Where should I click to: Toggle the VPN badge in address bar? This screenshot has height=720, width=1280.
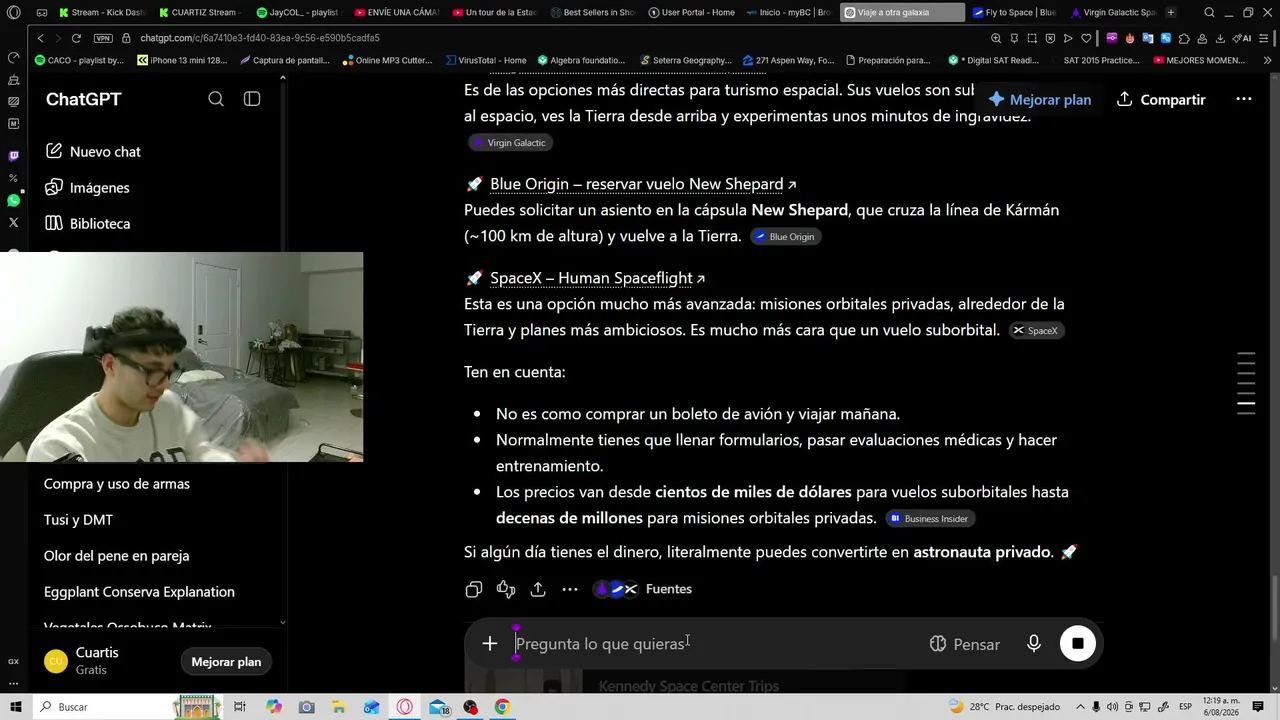(103, 38)
